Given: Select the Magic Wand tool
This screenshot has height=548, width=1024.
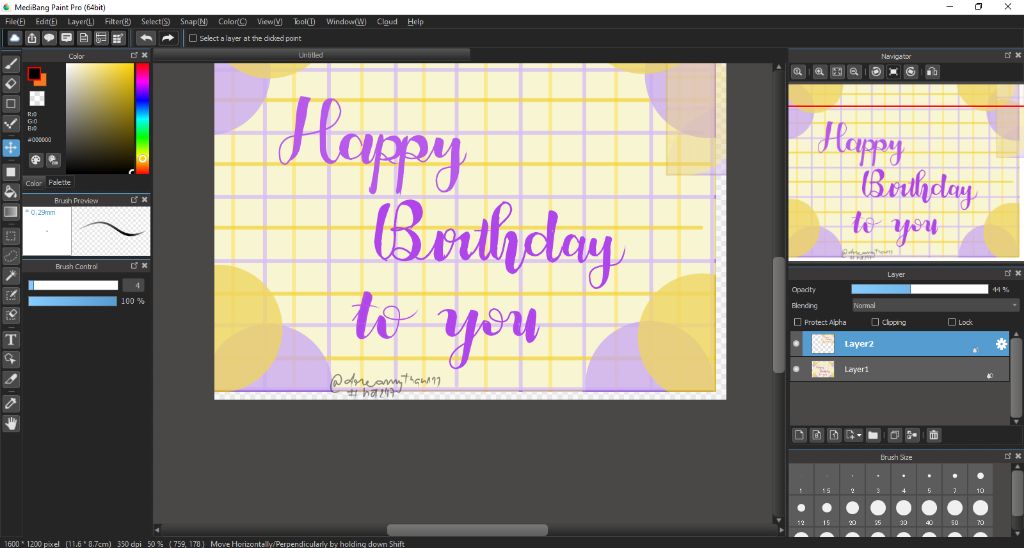Looking at the screenshot, I should (x=10, y=276).
